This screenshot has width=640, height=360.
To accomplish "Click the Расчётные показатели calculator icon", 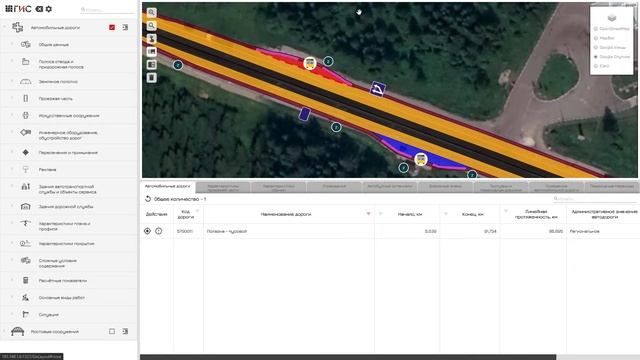I will click(x=25, y=280).
